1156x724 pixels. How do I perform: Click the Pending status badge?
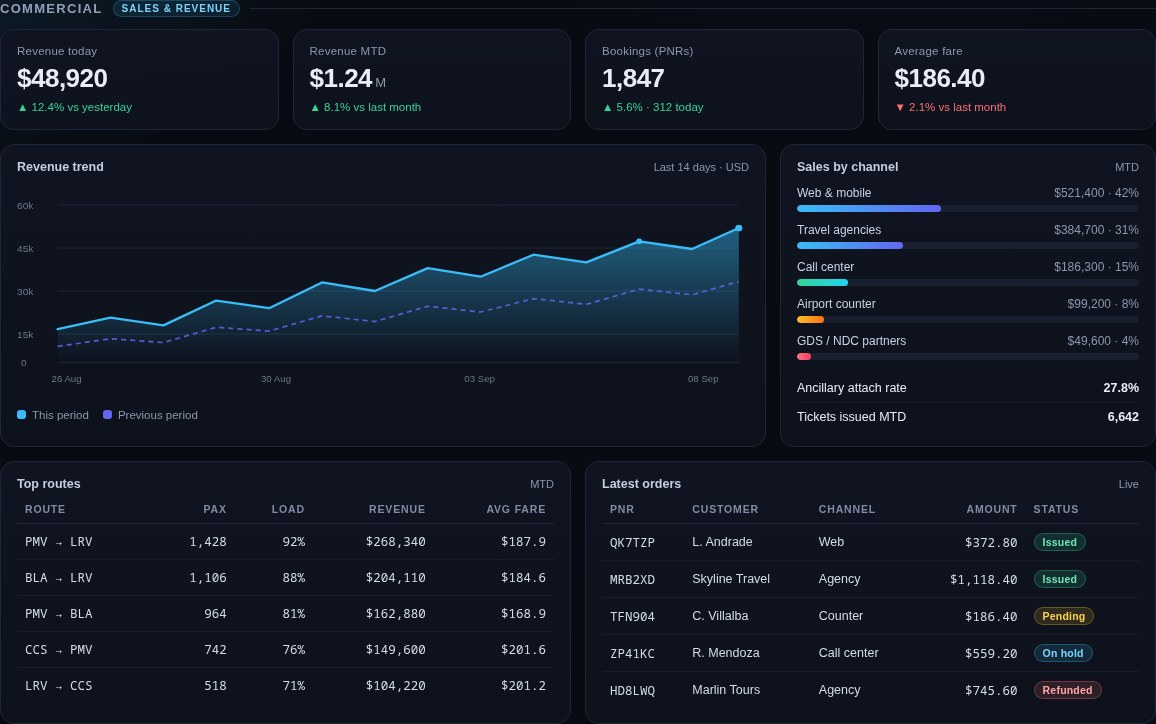1063,616
